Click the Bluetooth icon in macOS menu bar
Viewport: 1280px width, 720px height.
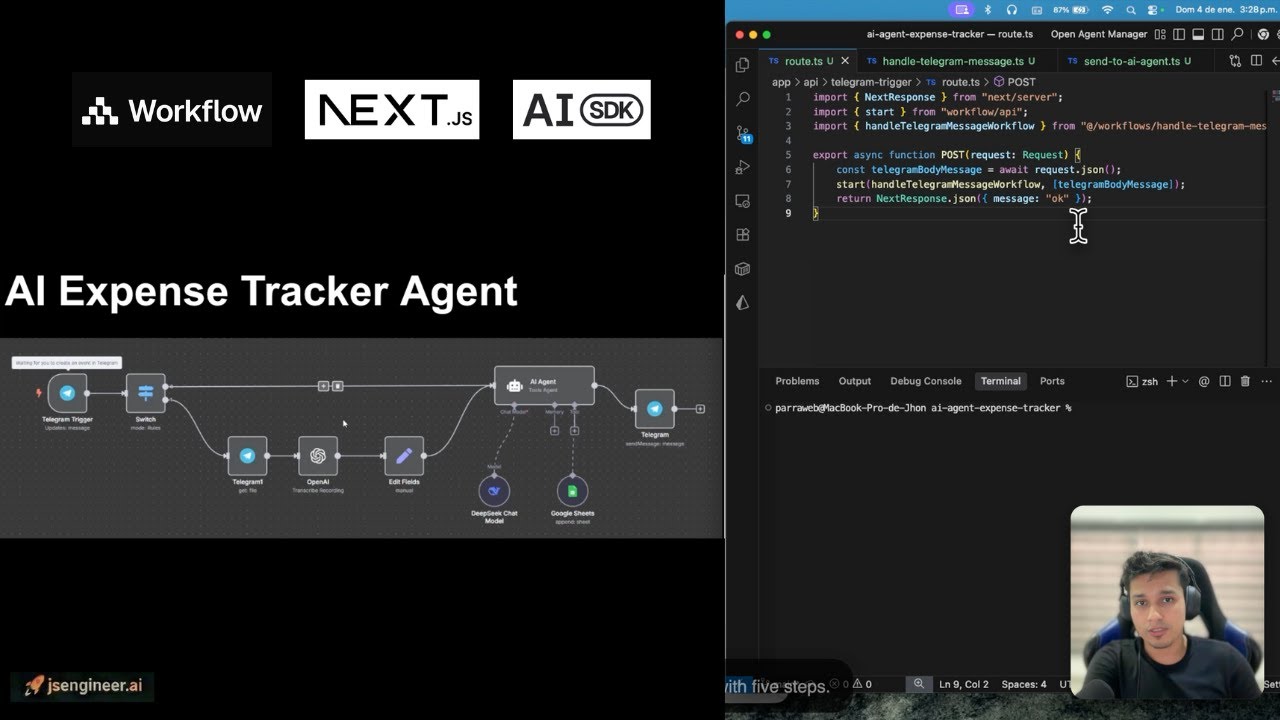pos(987,10)
